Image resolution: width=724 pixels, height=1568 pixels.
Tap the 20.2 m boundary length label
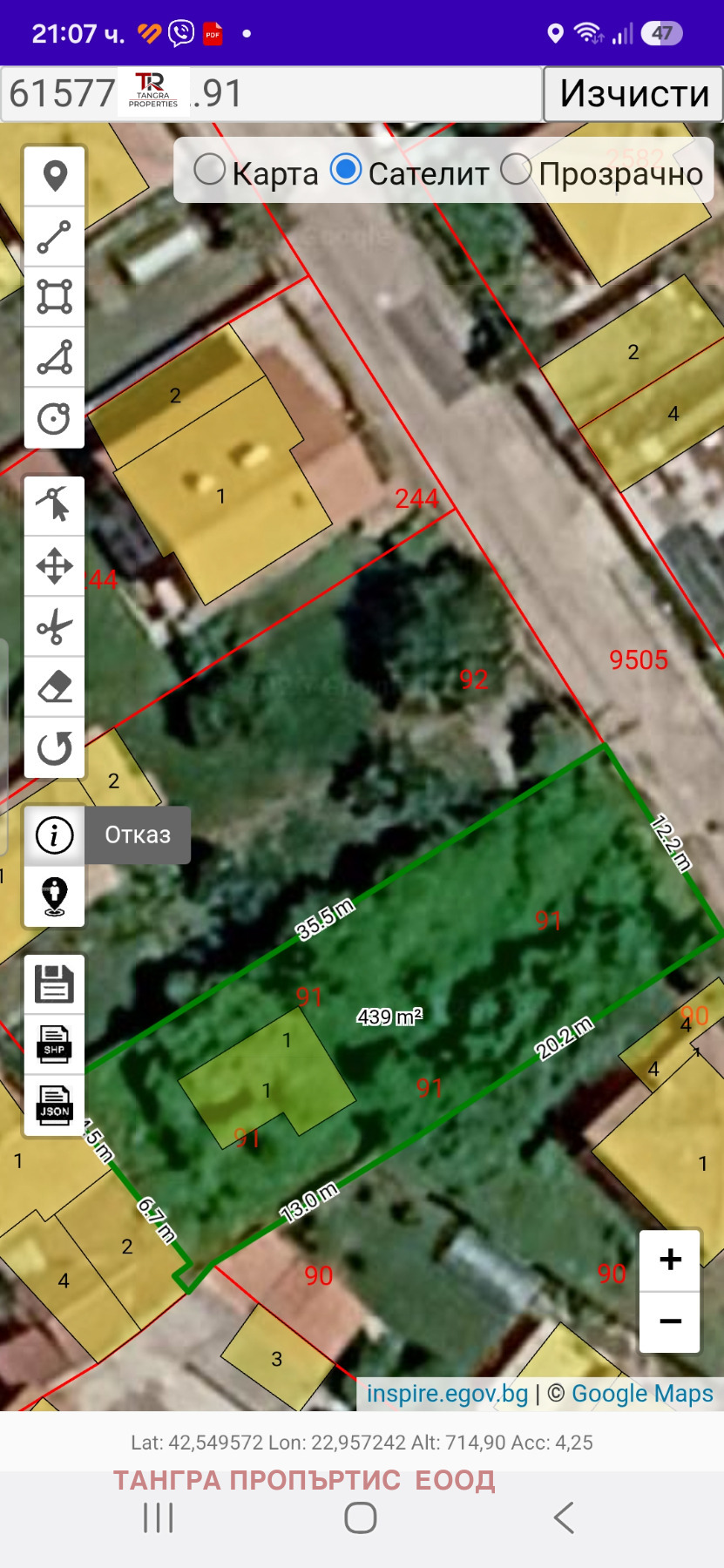564,1037
